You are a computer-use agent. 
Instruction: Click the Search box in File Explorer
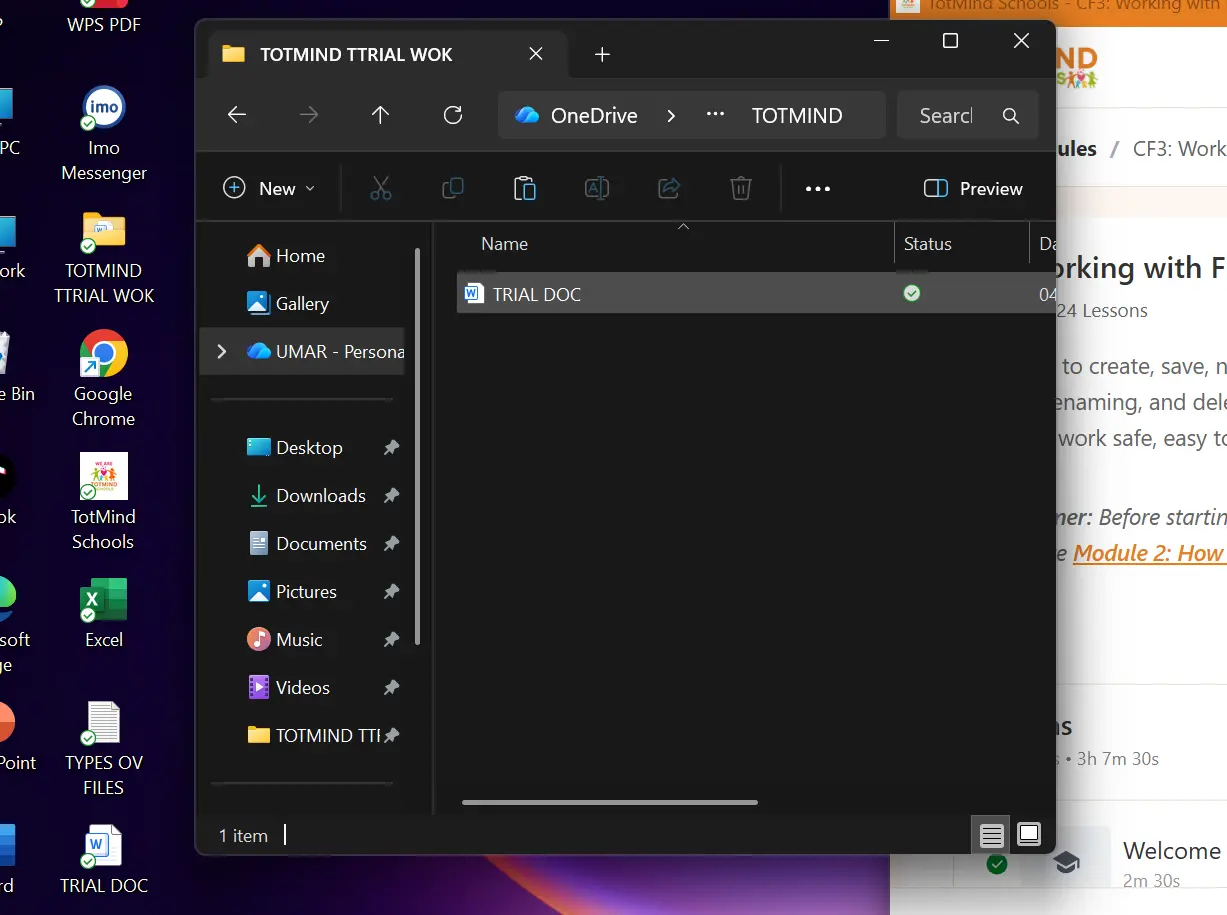click(x=968, y=116)
